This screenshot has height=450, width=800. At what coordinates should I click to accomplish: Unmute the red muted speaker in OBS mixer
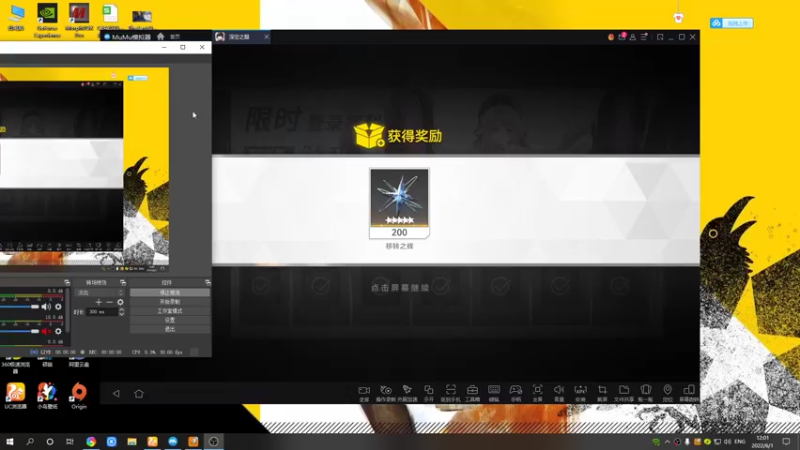tap(46, 331)
